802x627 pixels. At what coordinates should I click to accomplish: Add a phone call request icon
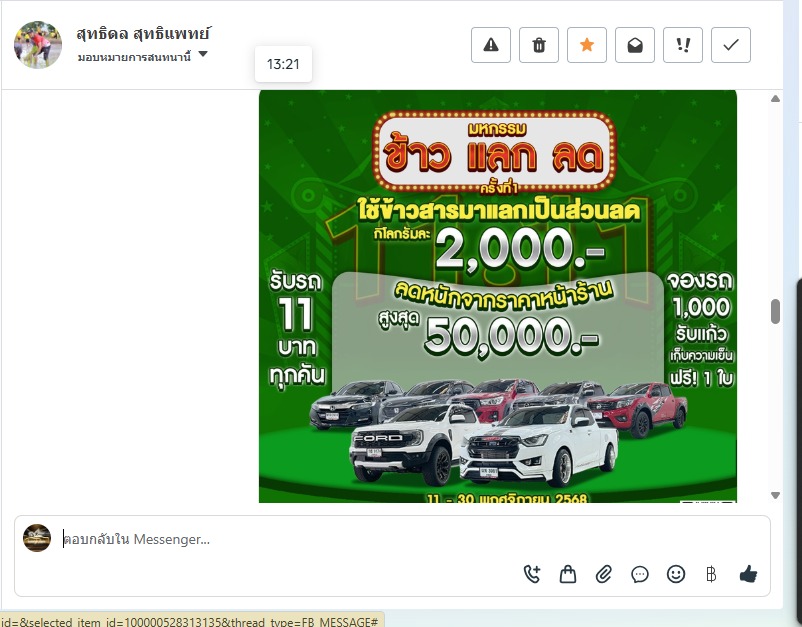point(532,574)
